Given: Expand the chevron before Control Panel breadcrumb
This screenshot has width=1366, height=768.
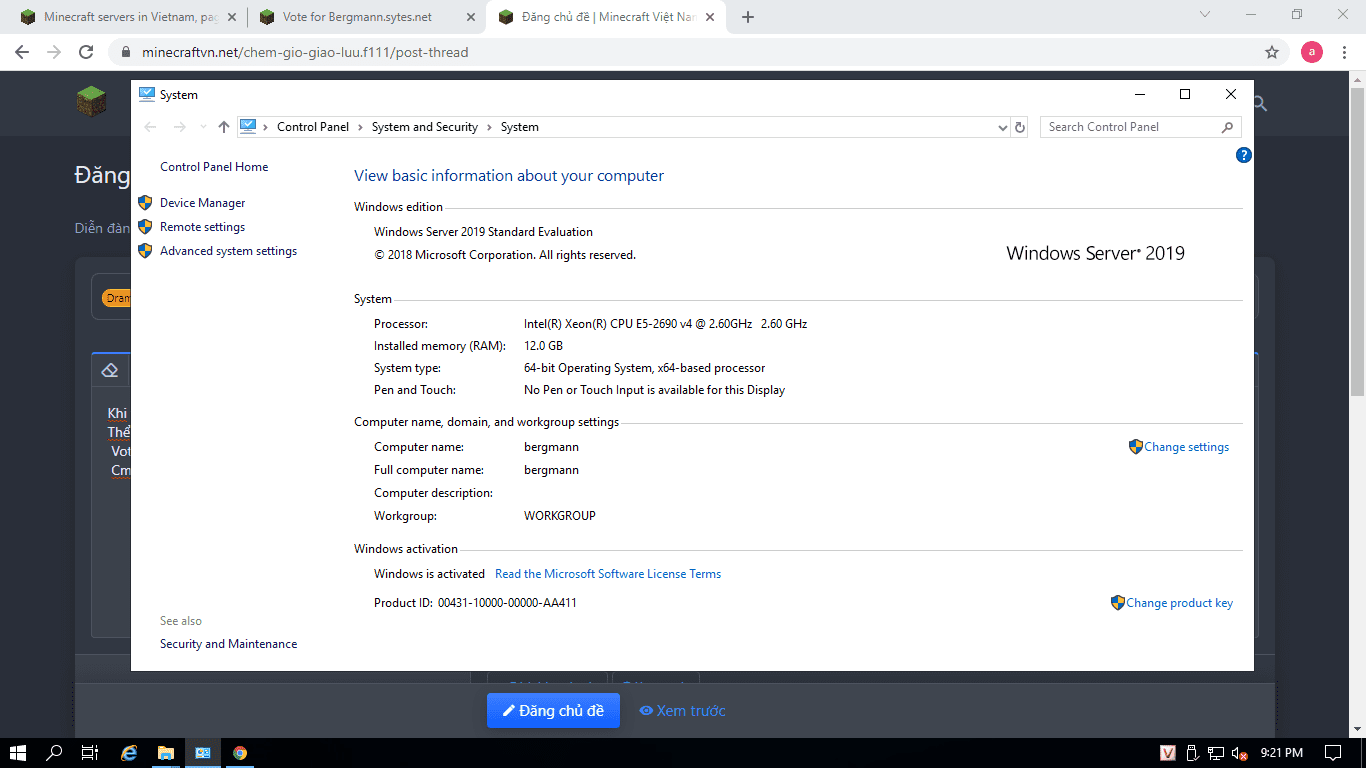Looking at the screenshot, I should (266, 127).
